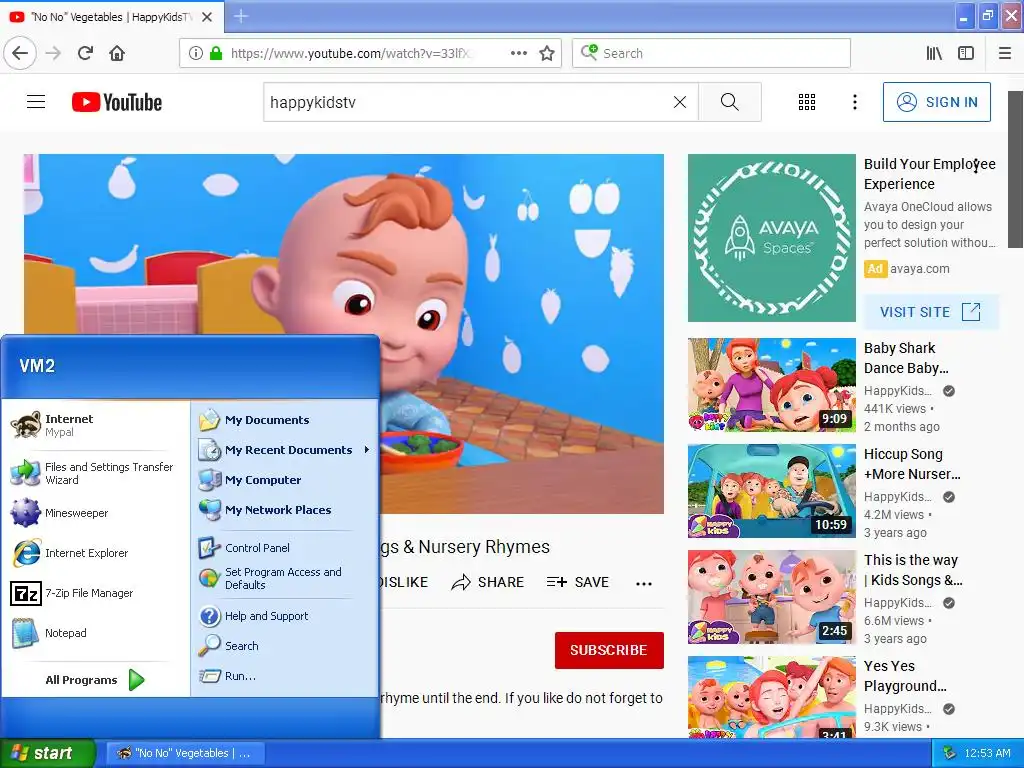The image size is (1024, 768).
Task: Expand My Recent Documents submenu arrow
Action: coord(367,449)
